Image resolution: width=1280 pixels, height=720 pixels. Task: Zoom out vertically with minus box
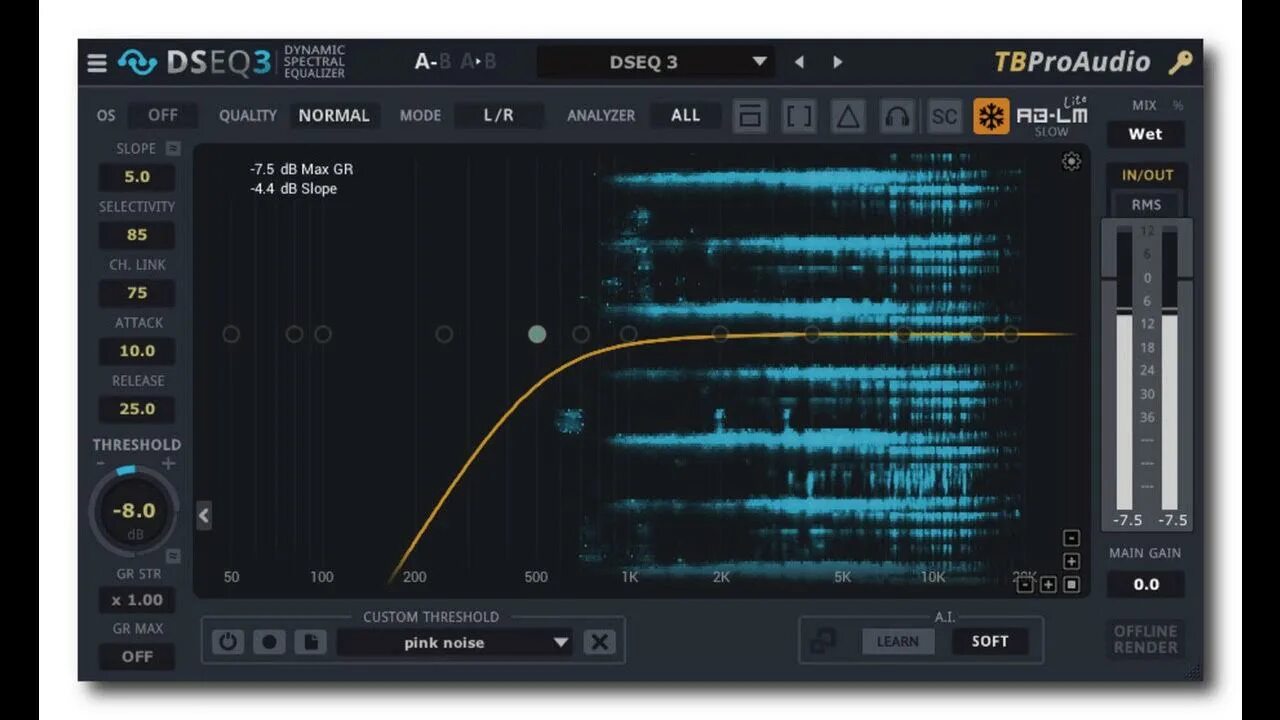coord(1071,539)
